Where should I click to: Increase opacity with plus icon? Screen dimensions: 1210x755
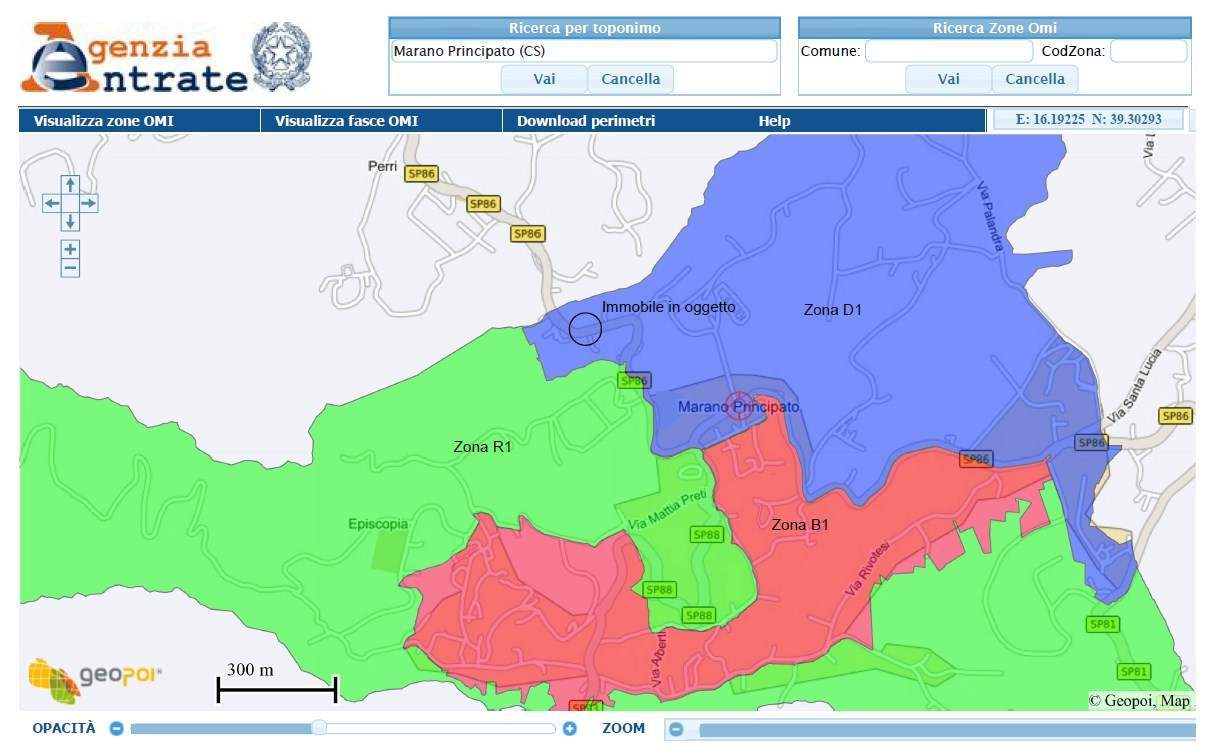[570, 729]
